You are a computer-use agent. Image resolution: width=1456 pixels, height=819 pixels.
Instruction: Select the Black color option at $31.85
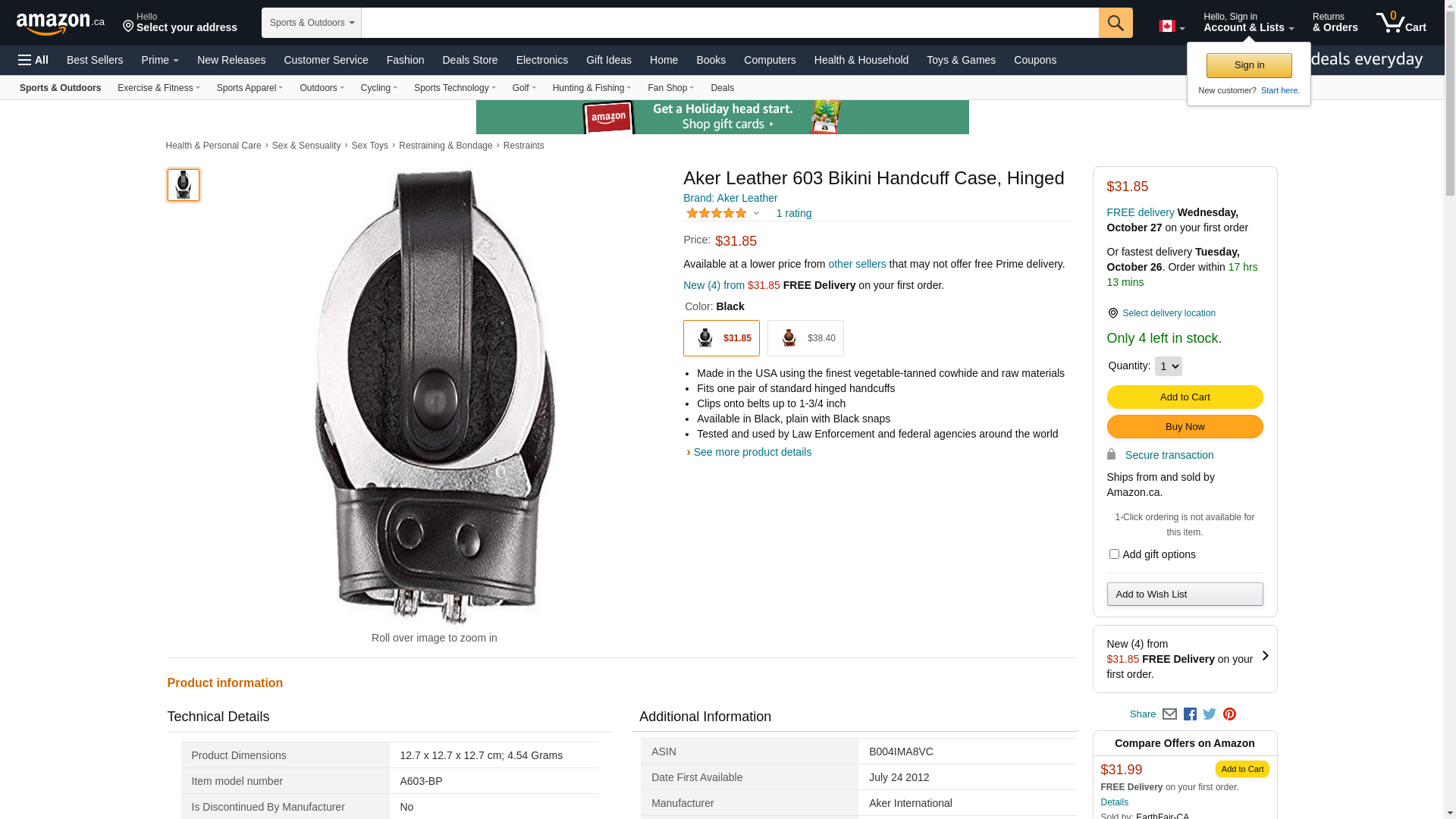click(x=721, y=338)
